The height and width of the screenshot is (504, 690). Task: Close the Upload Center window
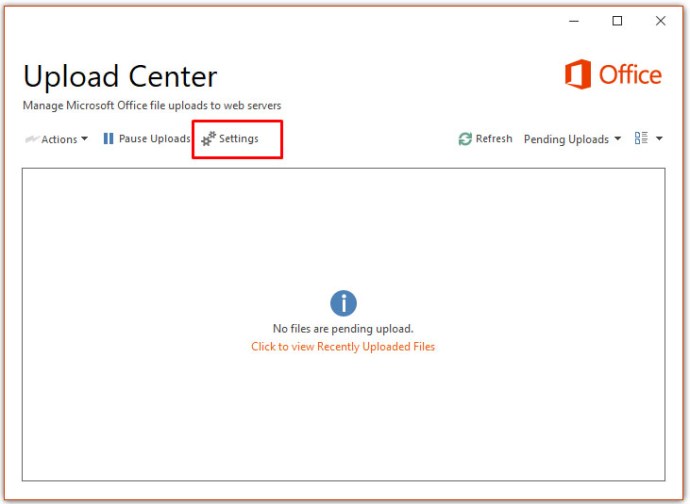pyautogui.click(x=661, y=21)
